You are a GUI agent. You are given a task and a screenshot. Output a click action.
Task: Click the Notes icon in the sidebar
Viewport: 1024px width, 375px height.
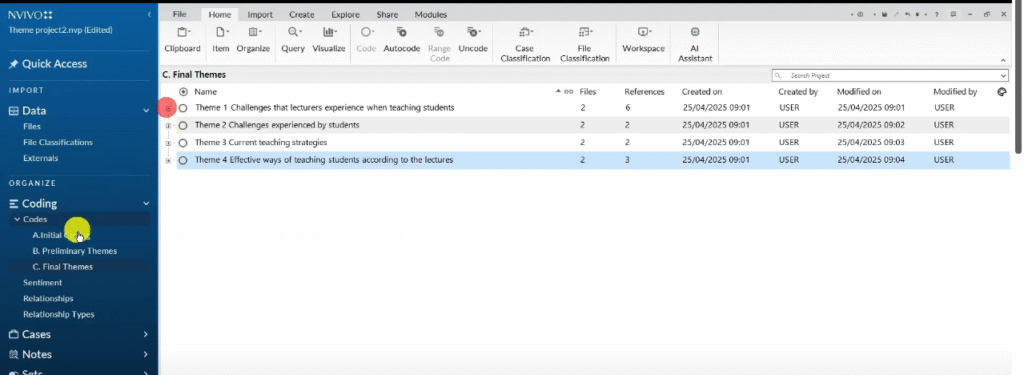pos(13,355)
